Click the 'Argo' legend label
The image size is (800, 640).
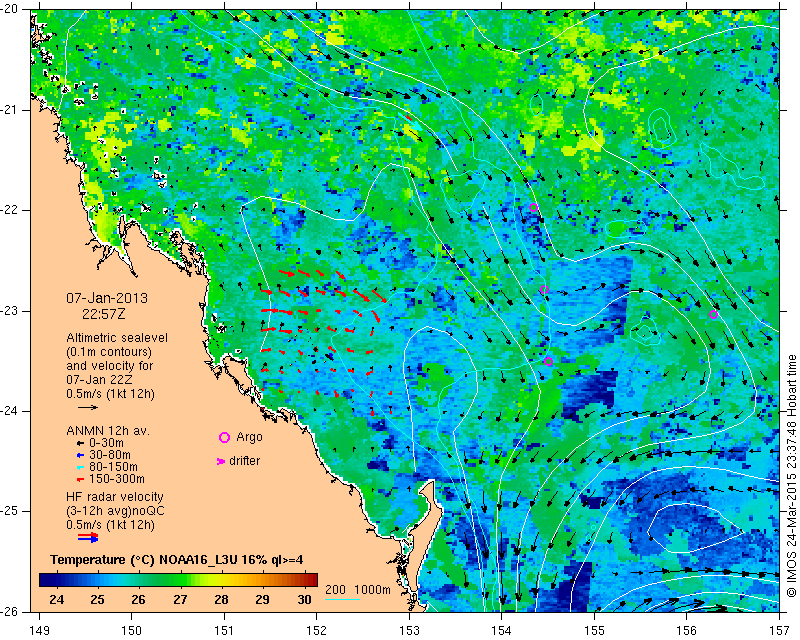[249, 437]
